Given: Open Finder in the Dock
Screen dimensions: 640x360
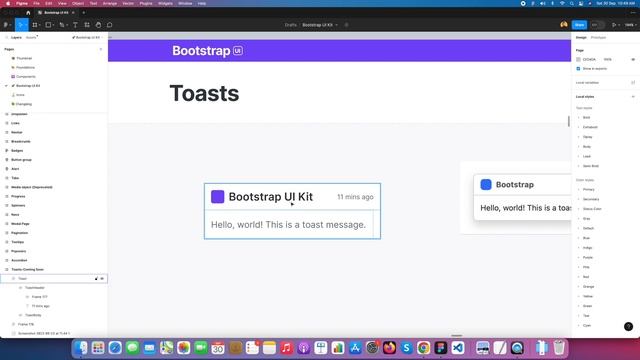Looking at the screenshot, I should (x=81, y=348).
